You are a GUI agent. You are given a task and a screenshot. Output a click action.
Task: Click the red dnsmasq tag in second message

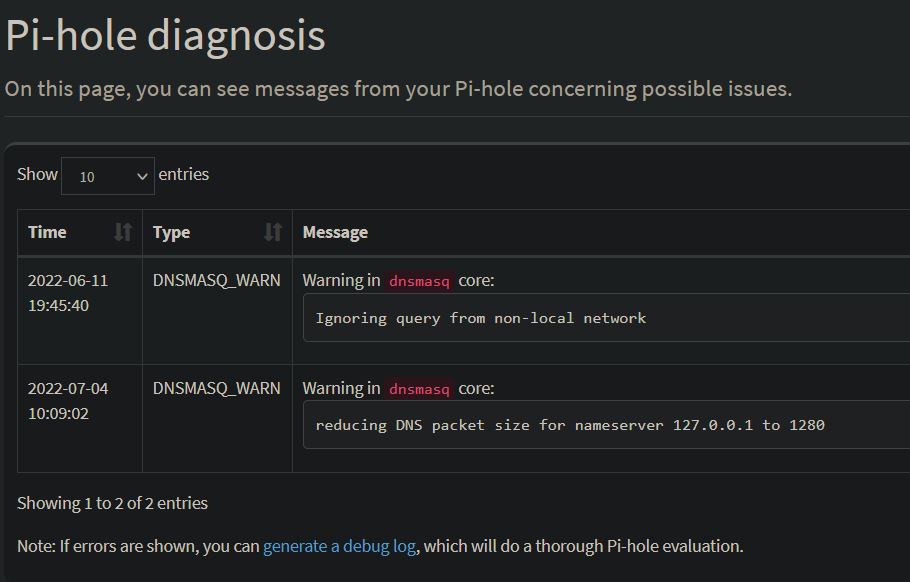tap(419, 389)
